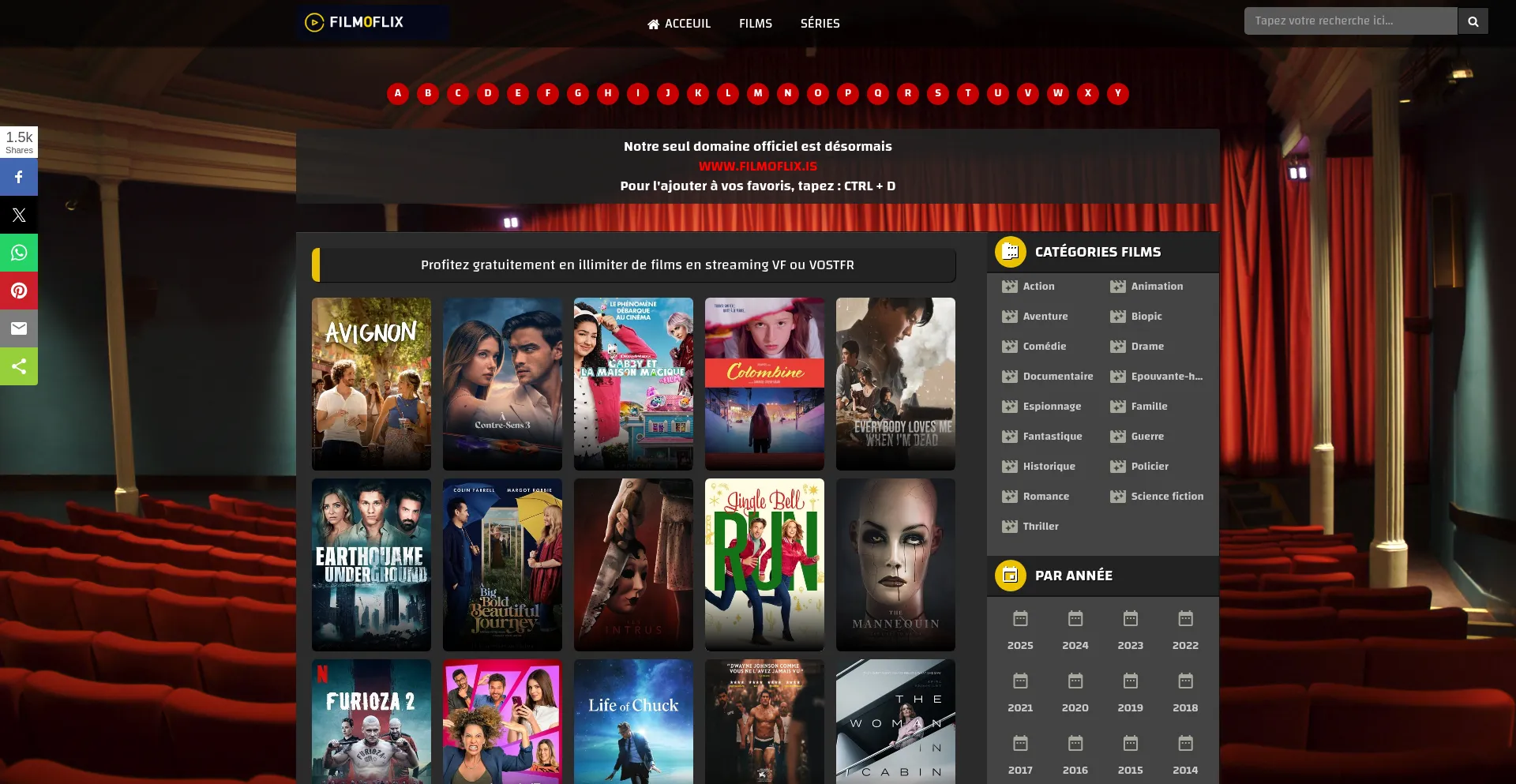
Task: Filter titles by letter F
Action: [x=548, y=93]
